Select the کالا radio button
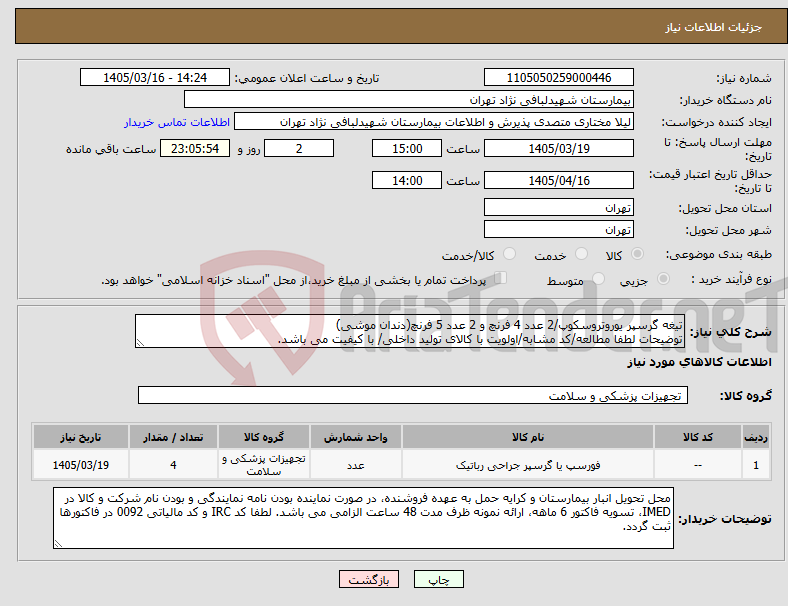This screenshot has height=606, width=788. 637,254
